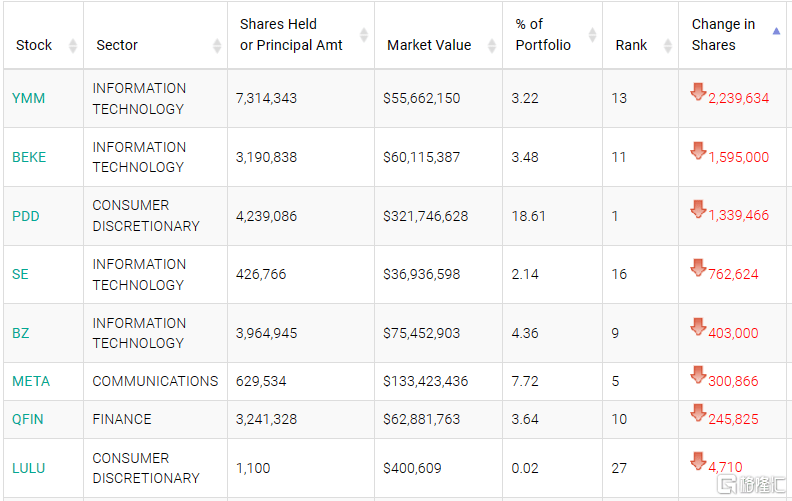Click the red down arrow in YMM row
792x501 pixels.
698,93
